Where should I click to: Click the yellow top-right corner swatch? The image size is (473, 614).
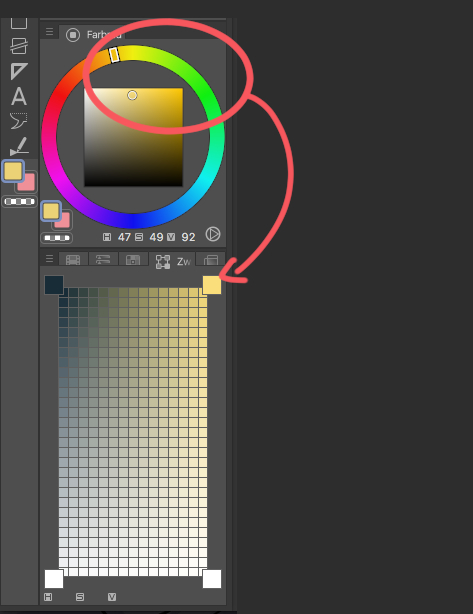point(212,285)
